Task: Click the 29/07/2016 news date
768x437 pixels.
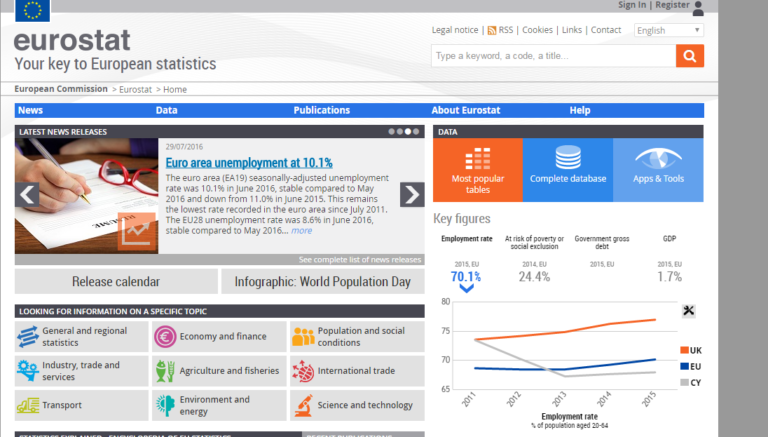Action: (184, 146)
